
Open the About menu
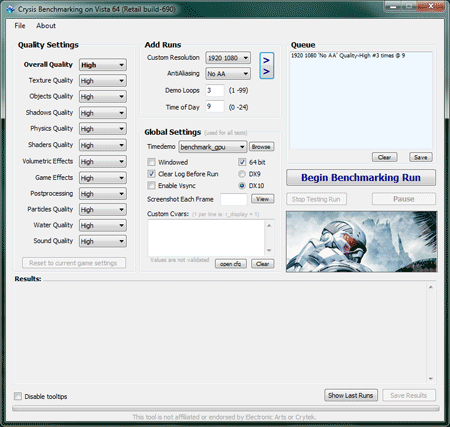46,26
